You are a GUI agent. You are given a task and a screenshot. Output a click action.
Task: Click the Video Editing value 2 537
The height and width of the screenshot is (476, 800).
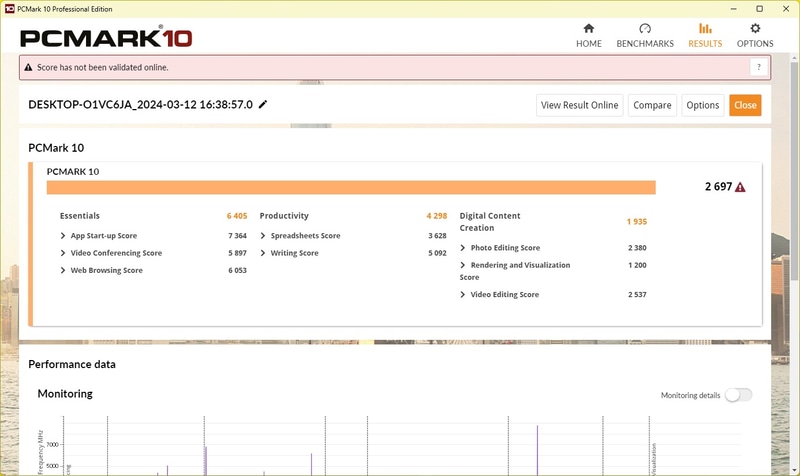tap(637, 294)
